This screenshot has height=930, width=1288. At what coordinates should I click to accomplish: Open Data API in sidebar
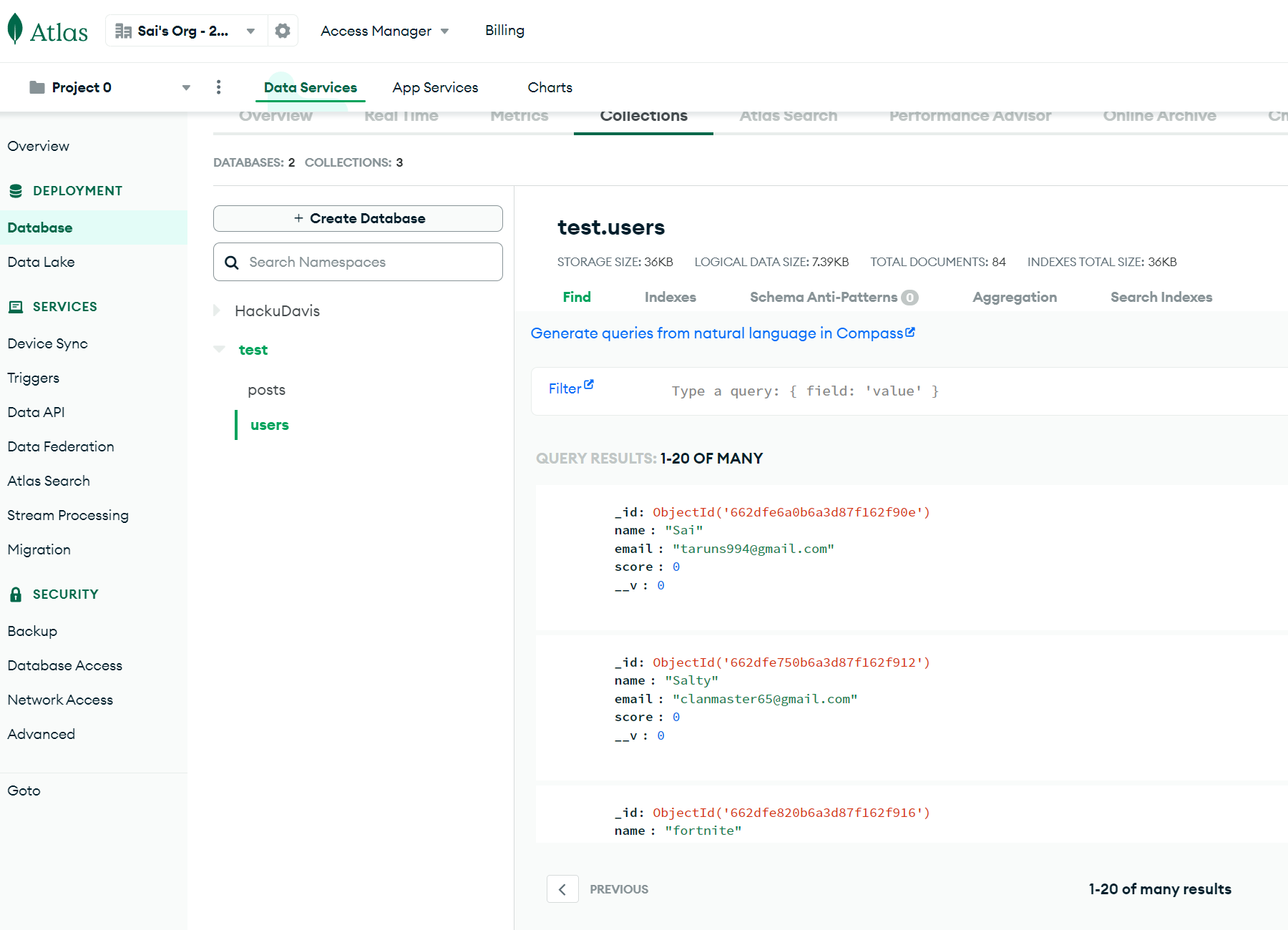tap(36, 412)
